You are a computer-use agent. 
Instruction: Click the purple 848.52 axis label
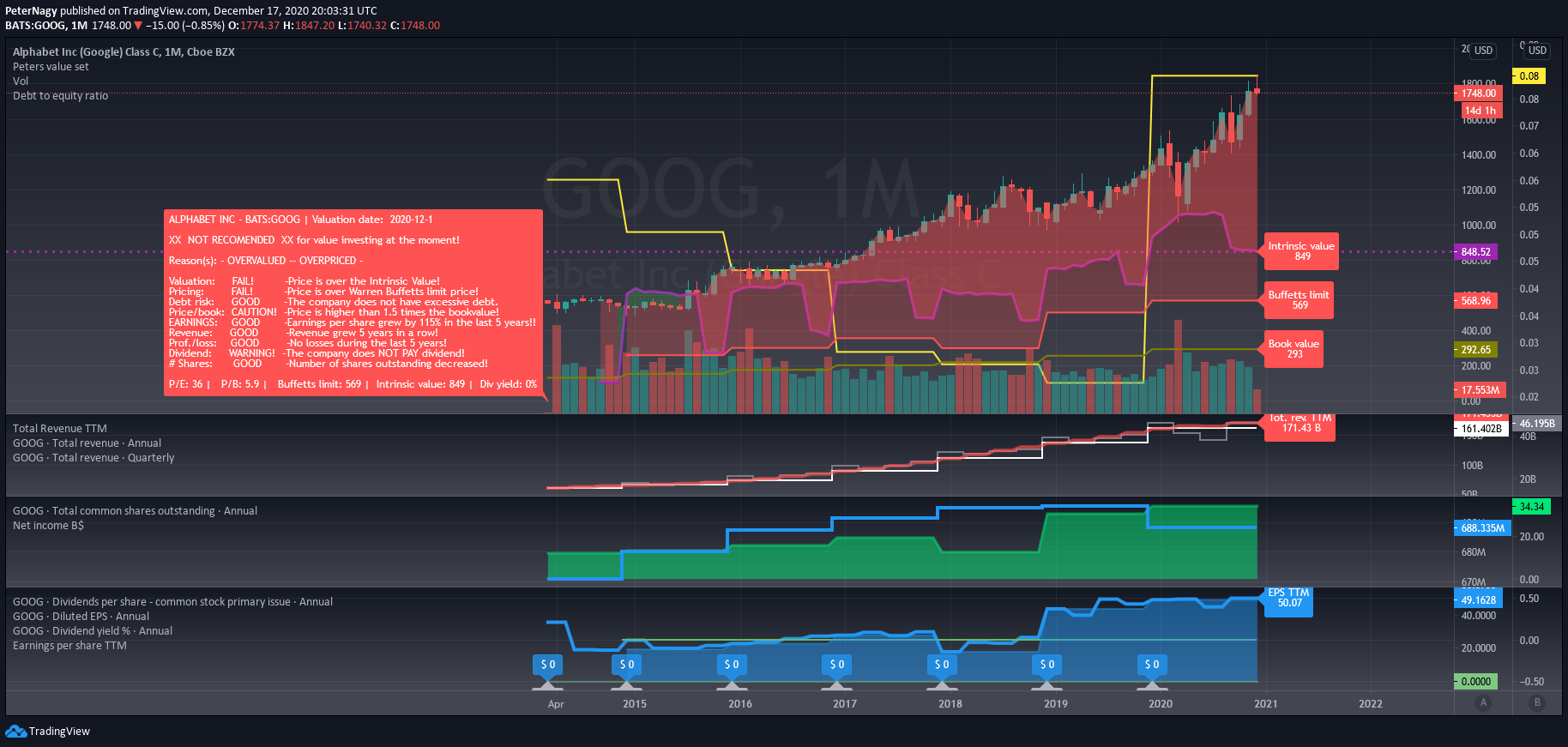[x=1475, y=252]
